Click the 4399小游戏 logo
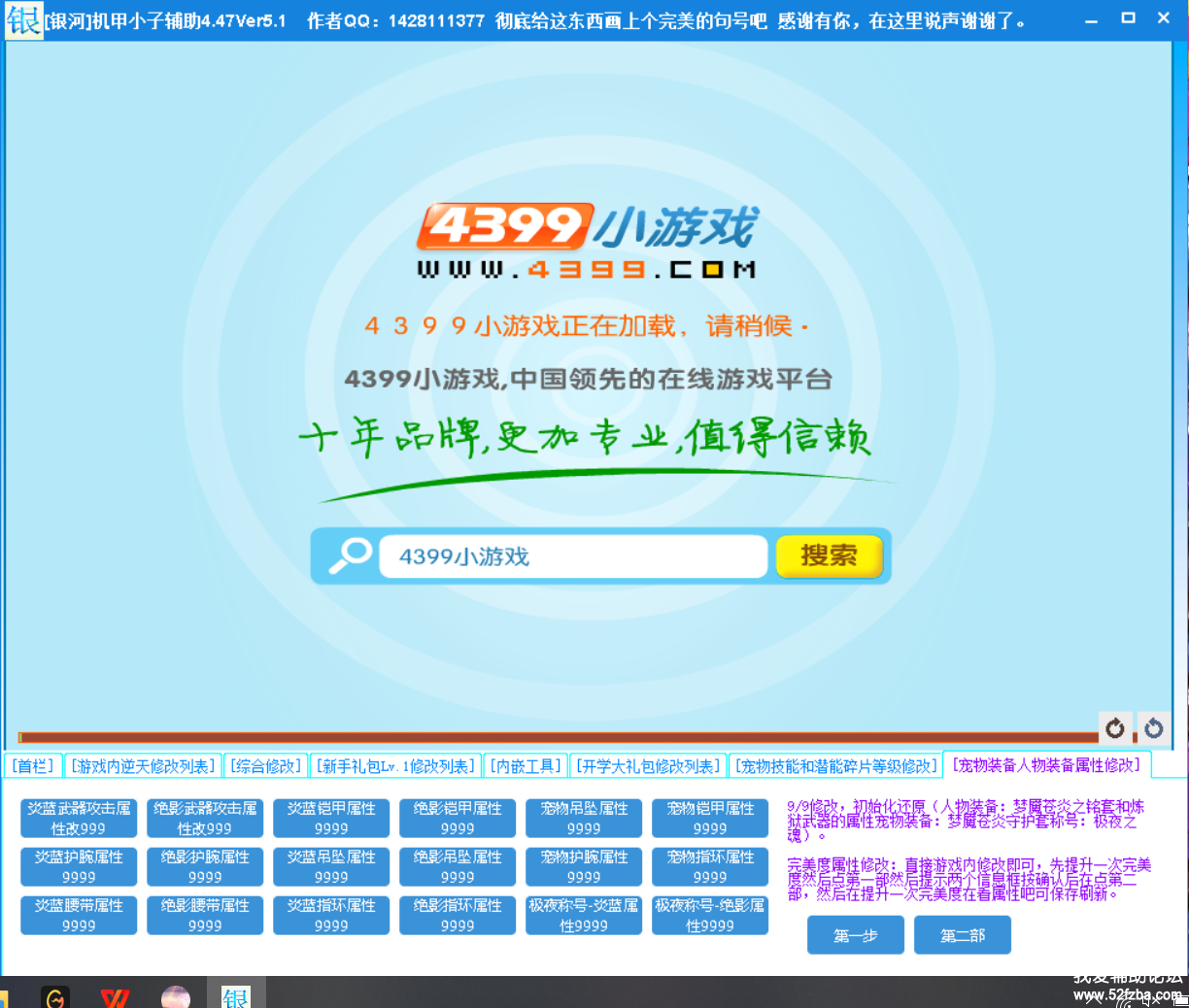The width and height of the screenshot is (1189, 1008). click(x=588, y=227)
